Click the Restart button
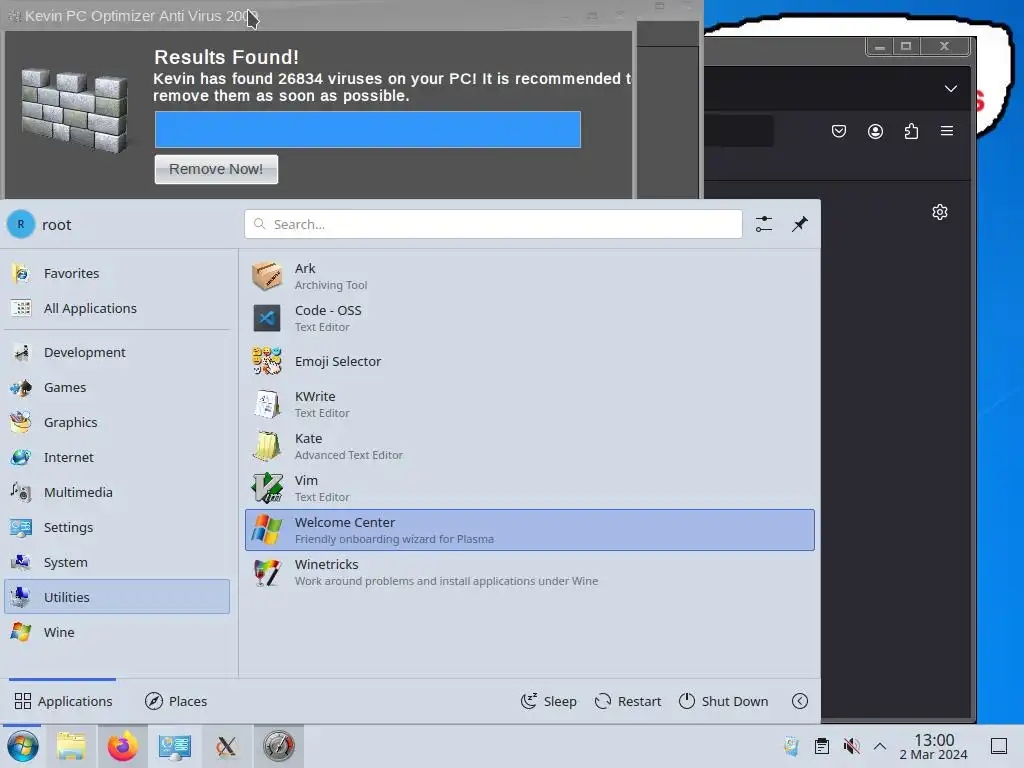1024x768 pixels. pos(628,701)
